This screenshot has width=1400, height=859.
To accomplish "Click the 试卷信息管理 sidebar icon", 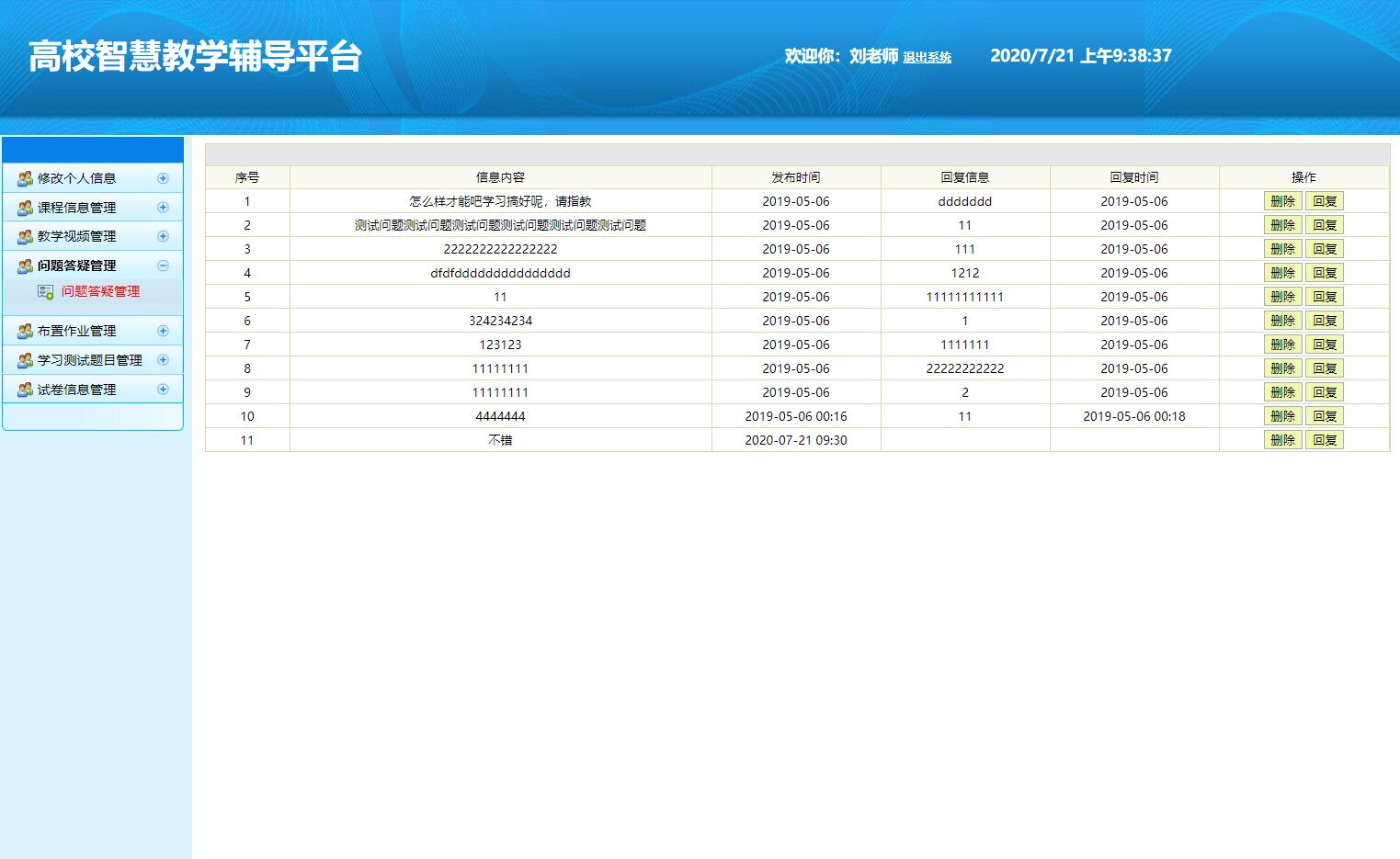I will pyautogui.click(x=25, y=389).
